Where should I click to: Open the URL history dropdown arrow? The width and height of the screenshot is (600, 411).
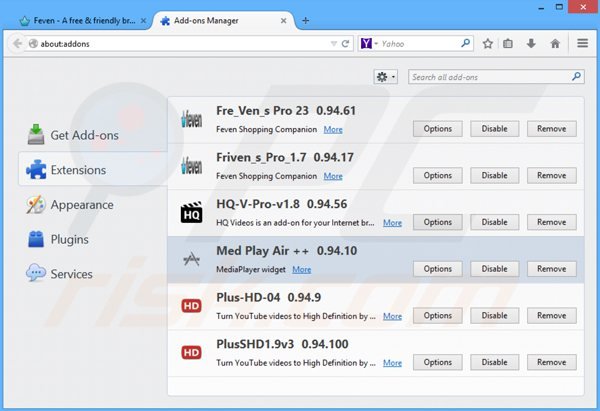(334, 44)
